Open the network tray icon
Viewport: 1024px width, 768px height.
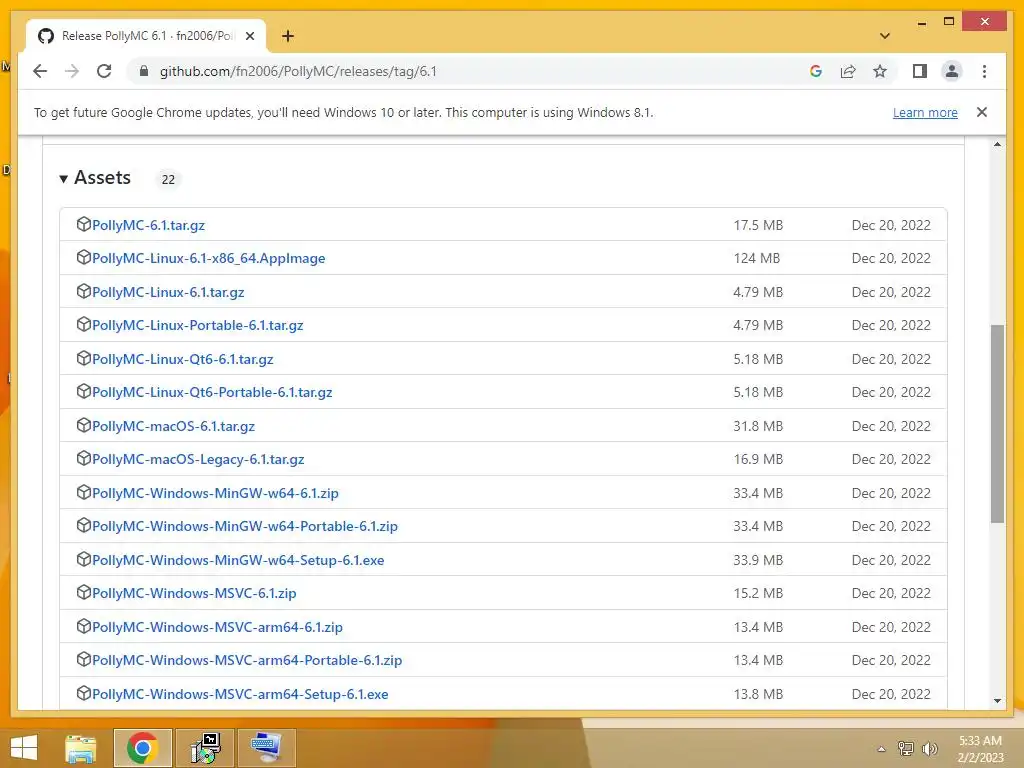pyautogui.click(x=906, y=749)
